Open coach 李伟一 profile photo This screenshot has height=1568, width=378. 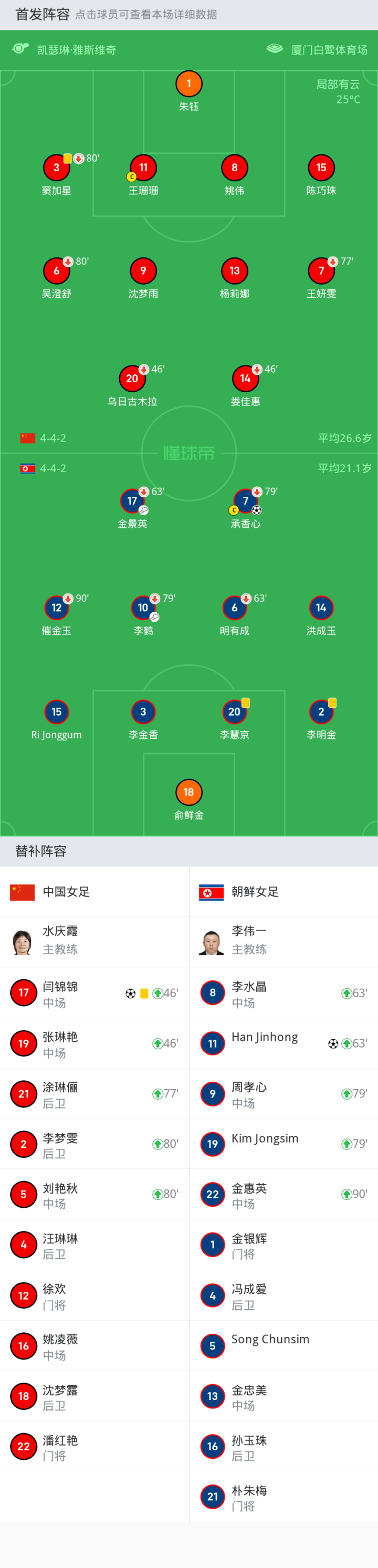(211, 942)
